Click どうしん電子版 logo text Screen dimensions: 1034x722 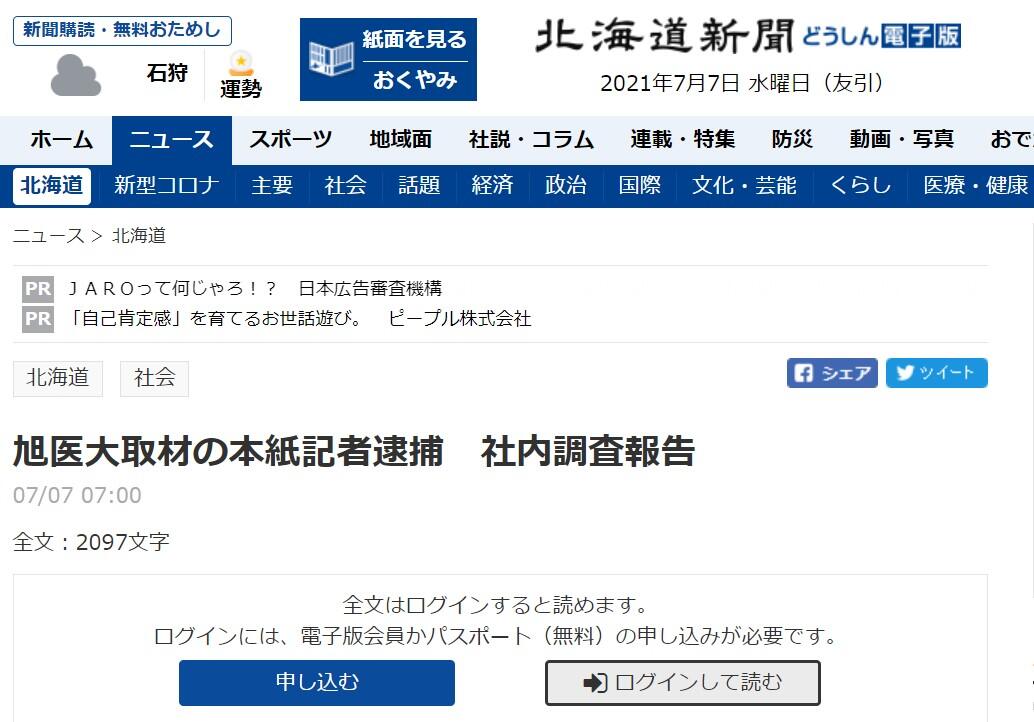click(x=881, y=36)
